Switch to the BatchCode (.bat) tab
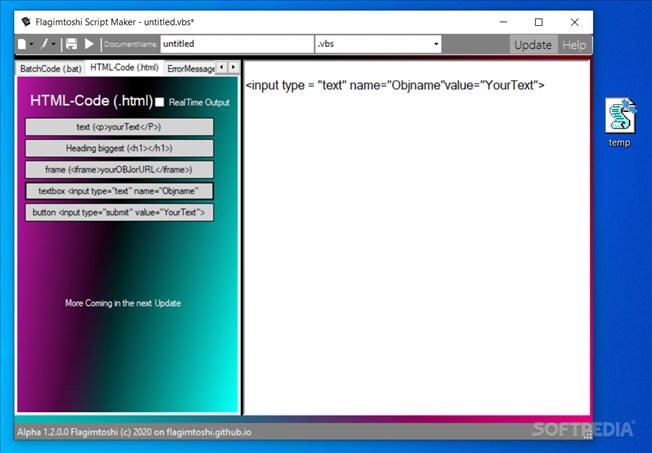The image size is (652, 453). (x=51, y=69)
